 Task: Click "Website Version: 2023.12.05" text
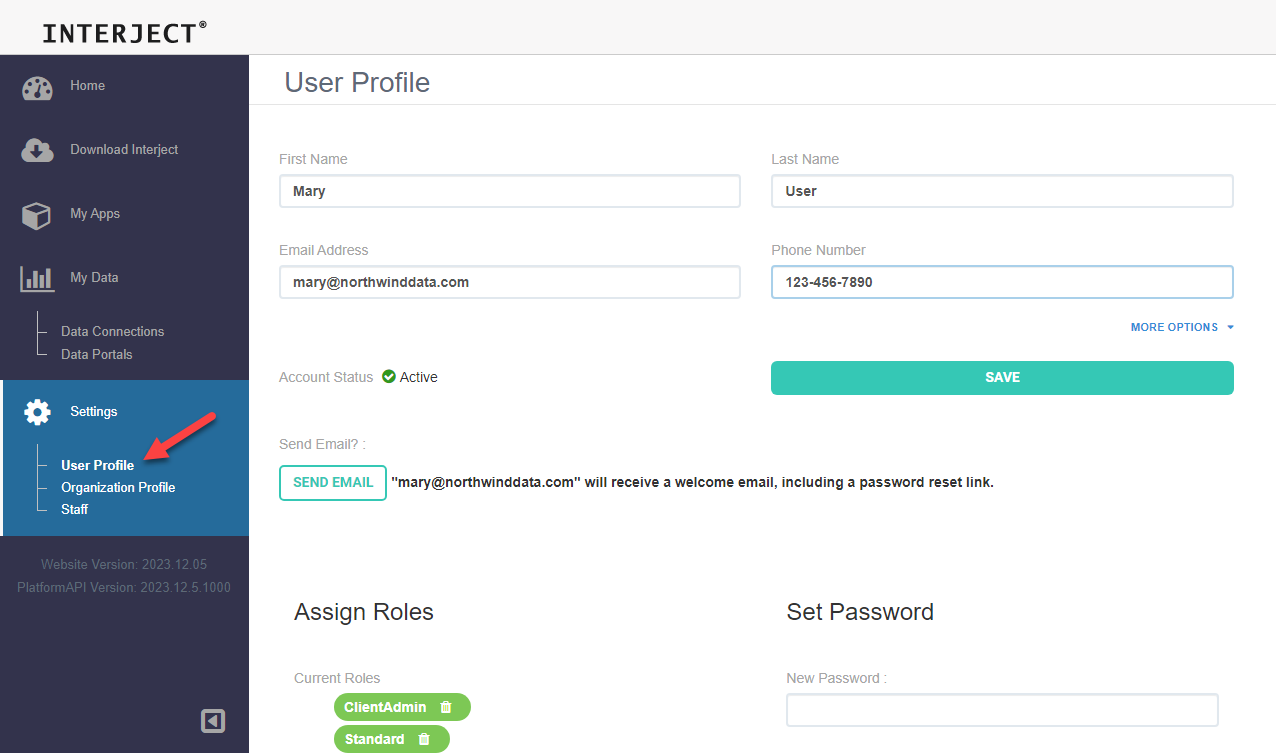point(124,565)
